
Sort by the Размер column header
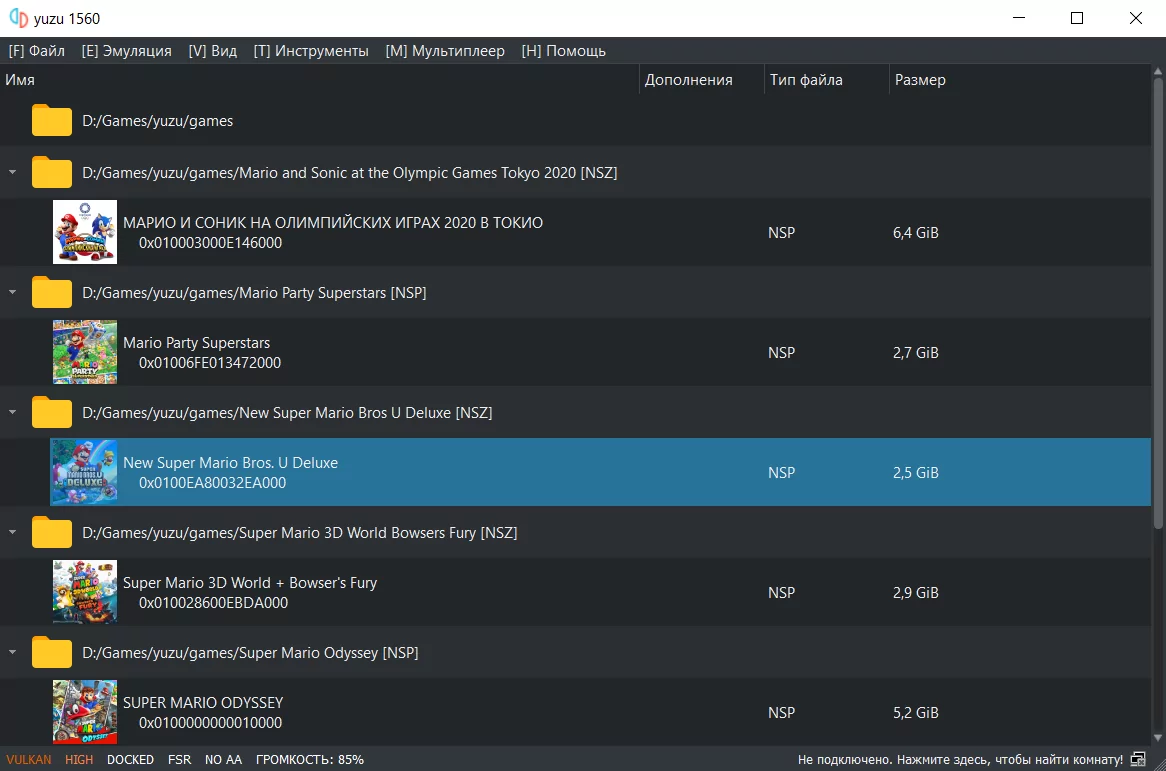coord(1020,80)
